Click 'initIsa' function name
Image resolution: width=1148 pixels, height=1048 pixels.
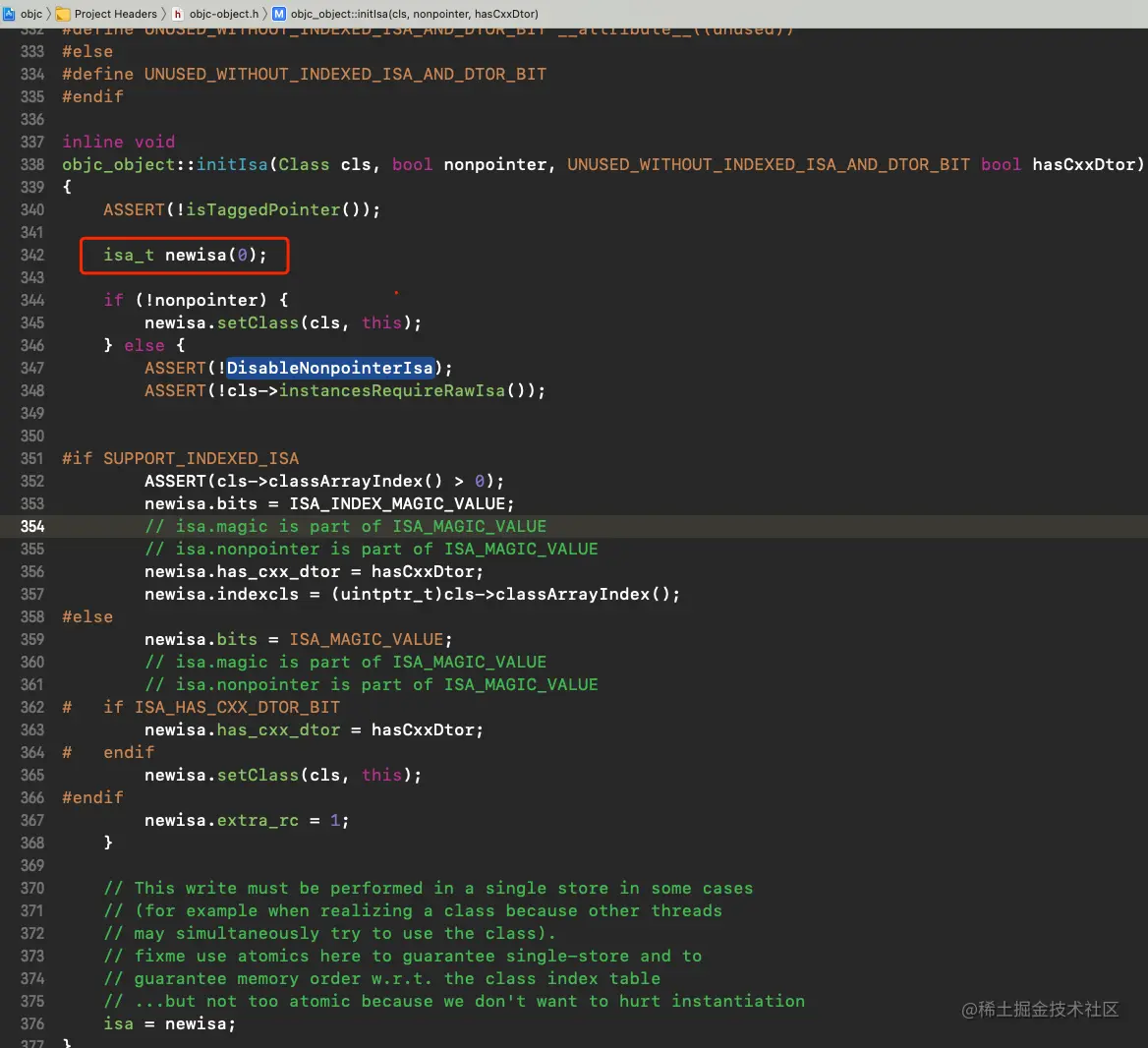[232, 165]
